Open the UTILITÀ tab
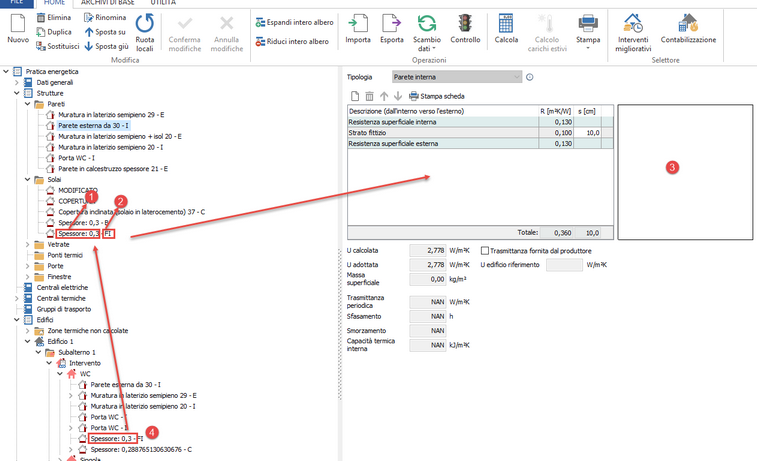 [x=163, y=3]
